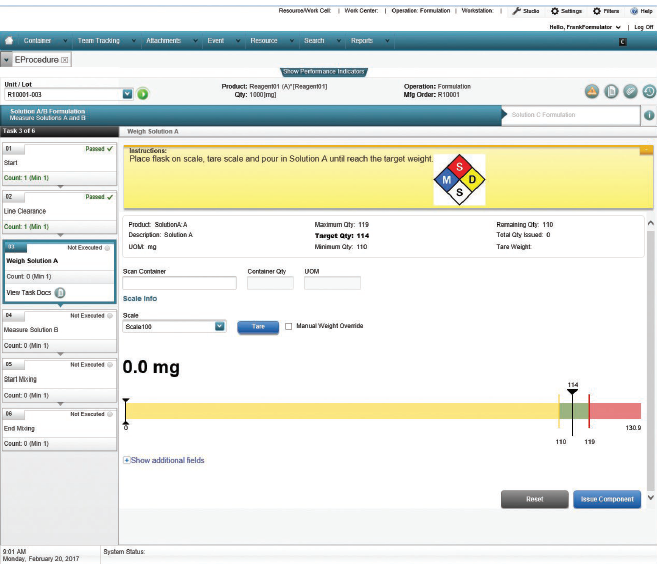Expand Show additional fields plus icon
This screenshot has width=657, height=564.
point(126,460)
